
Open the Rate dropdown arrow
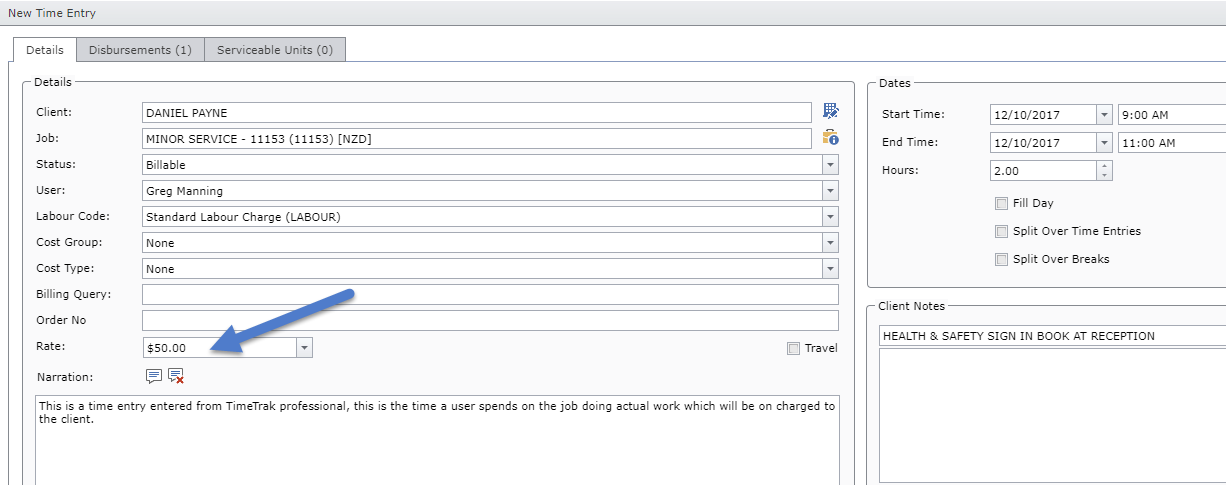[305, 347]
